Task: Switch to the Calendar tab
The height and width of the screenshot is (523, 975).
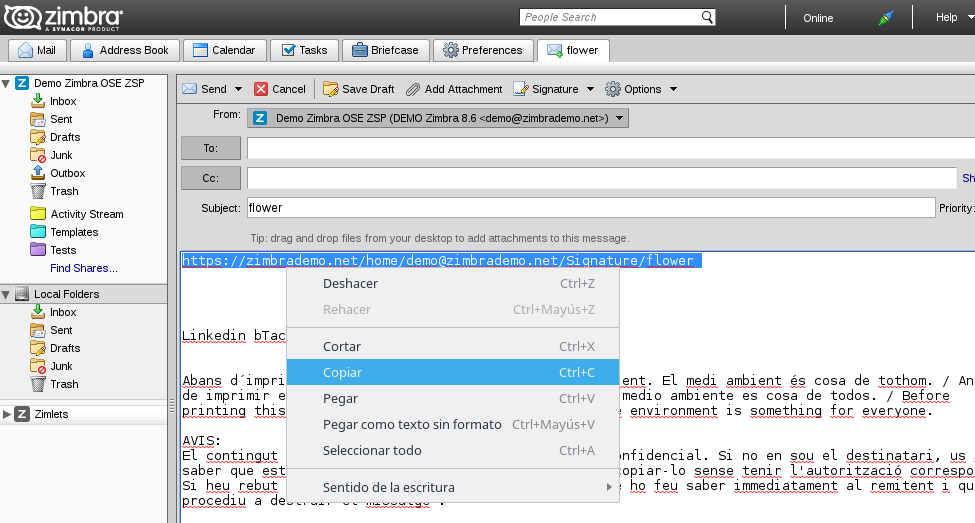Action: [224, 50]
